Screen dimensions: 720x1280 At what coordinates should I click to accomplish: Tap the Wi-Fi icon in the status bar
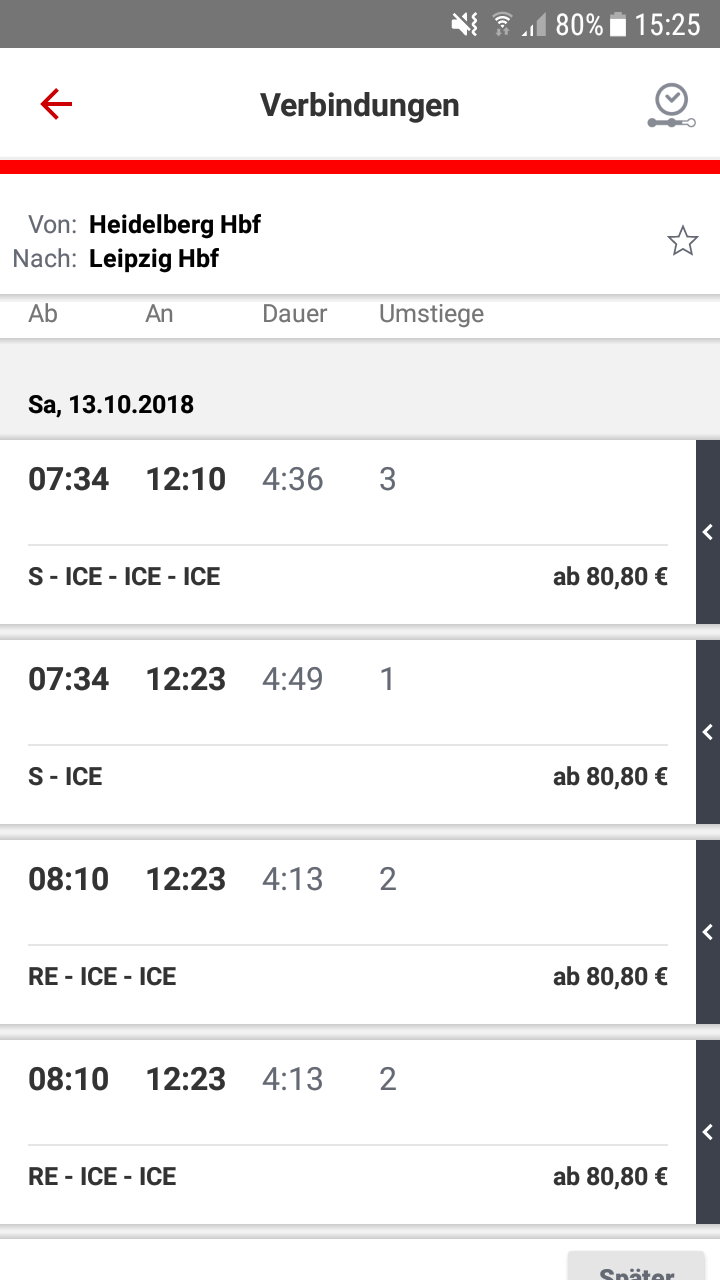[503, 25]
